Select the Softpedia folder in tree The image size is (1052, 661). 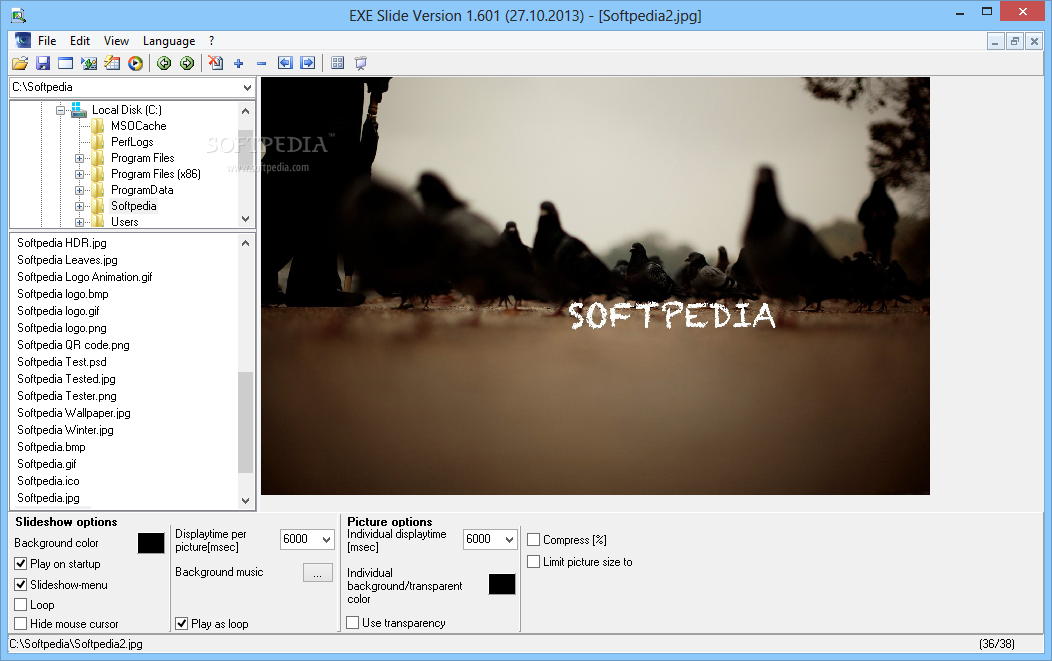(134, 206)
